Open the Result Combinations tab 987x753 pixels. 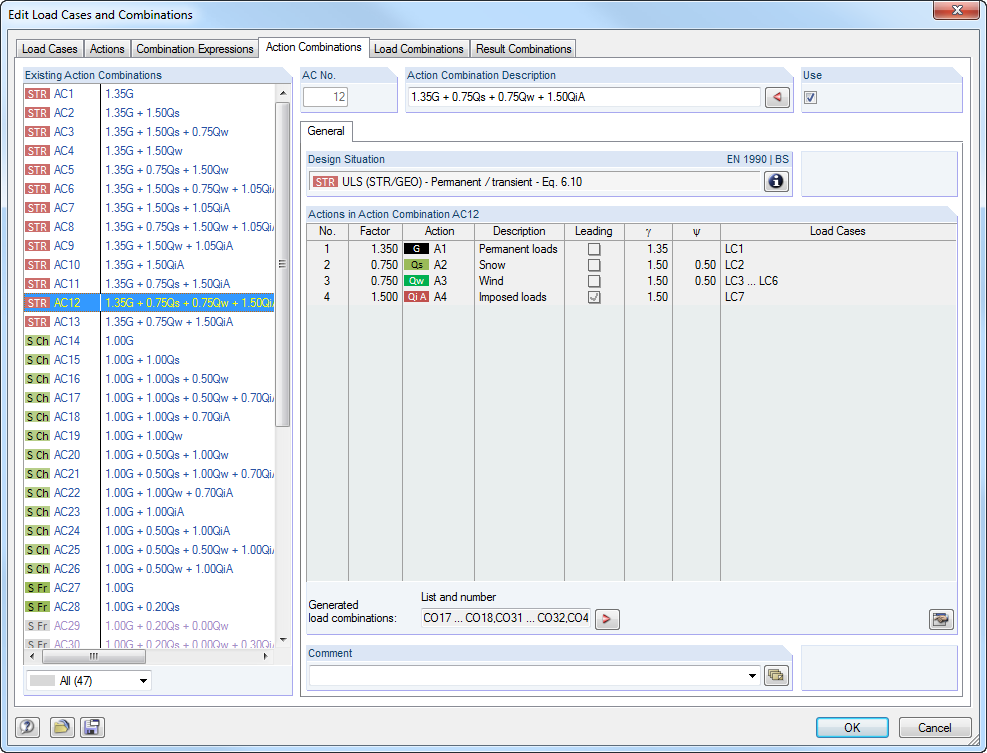[524, 48]
